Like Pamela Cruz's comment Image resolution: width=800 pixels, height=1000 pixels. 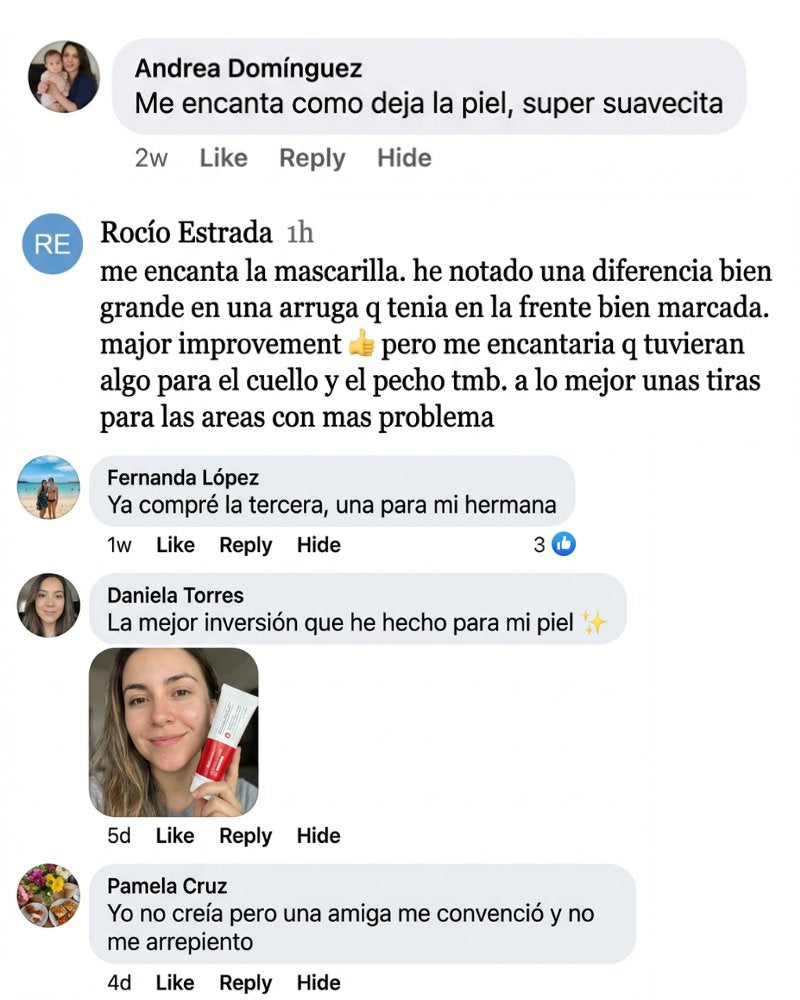[175, 983]
